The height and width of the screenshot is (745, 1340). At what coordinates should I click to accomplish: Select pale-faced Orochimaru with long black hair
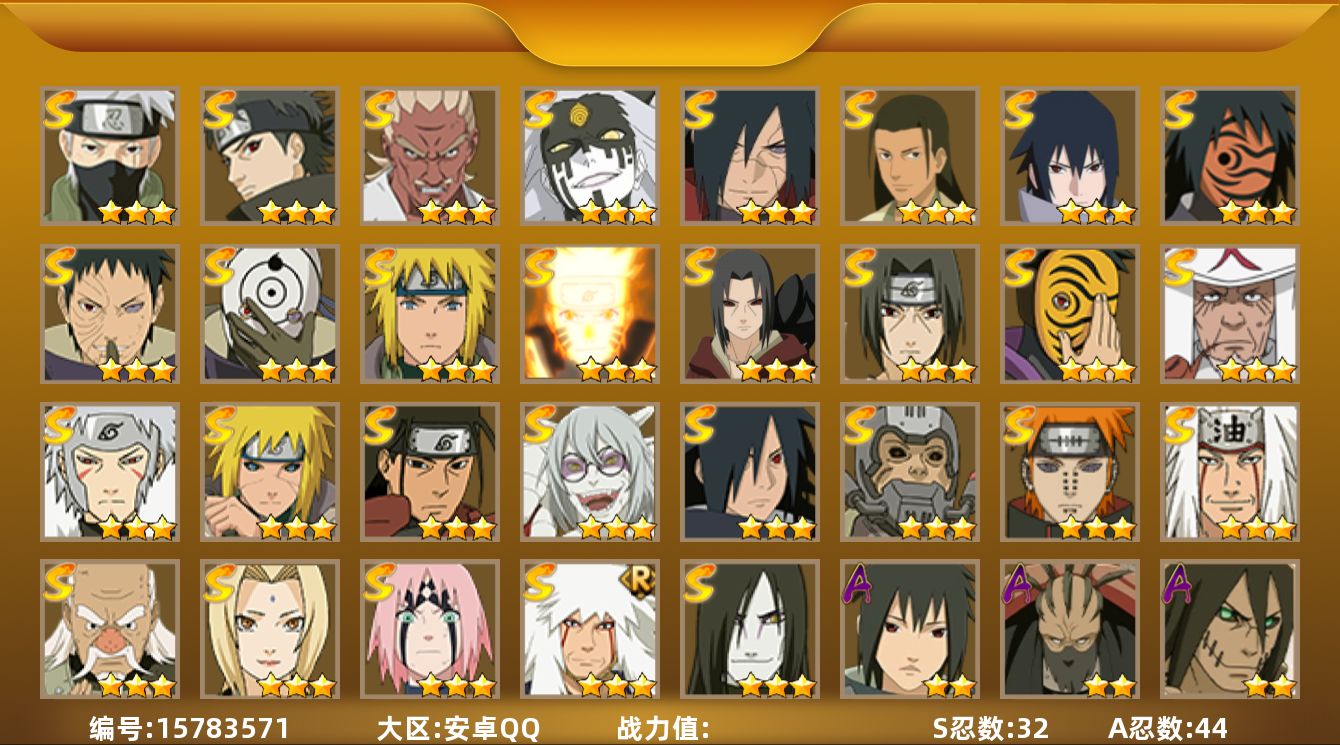point(749,629)
